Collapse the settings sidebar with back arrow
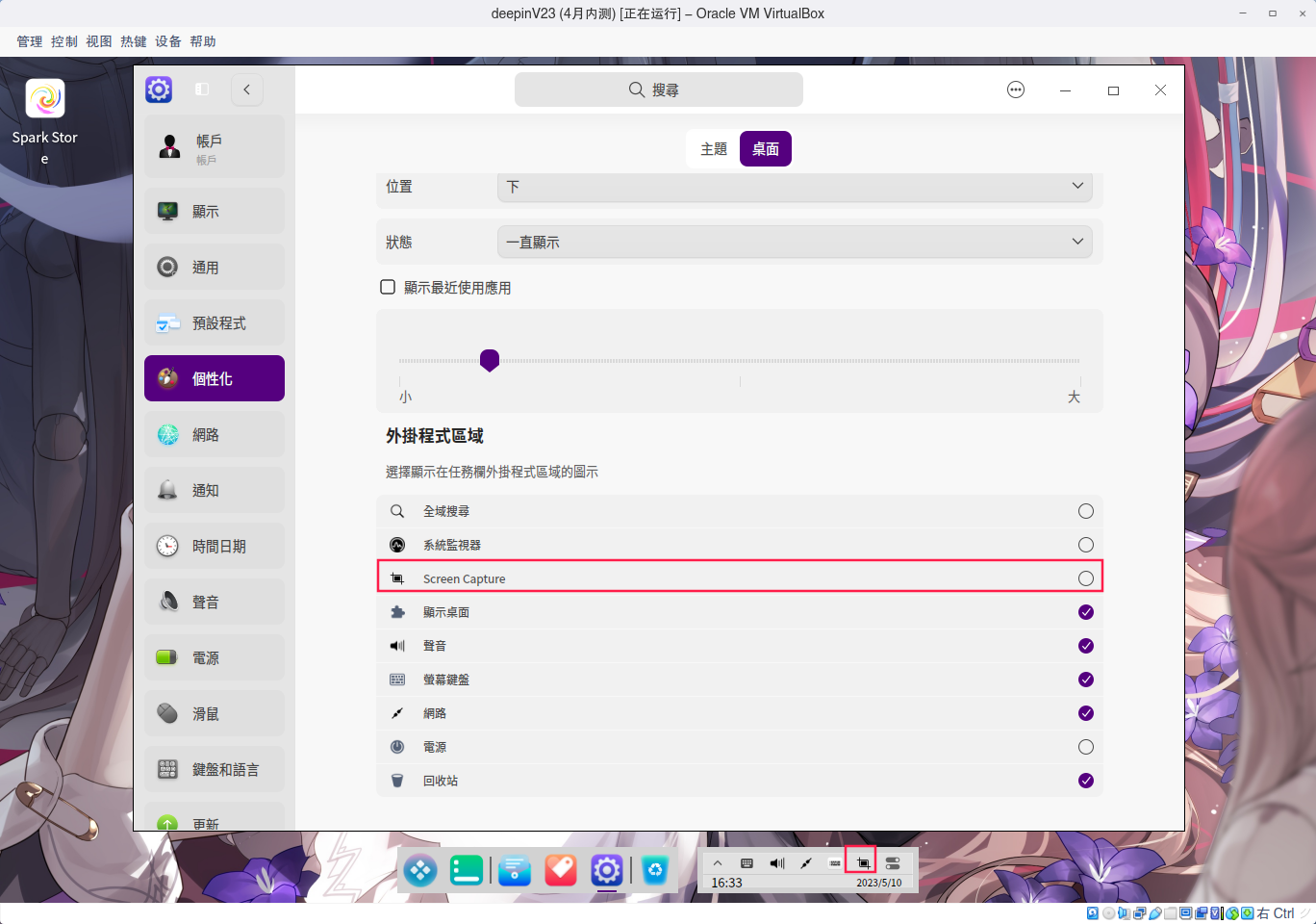The width and height of the screenshot is (1316, 924). pos(246,90)
